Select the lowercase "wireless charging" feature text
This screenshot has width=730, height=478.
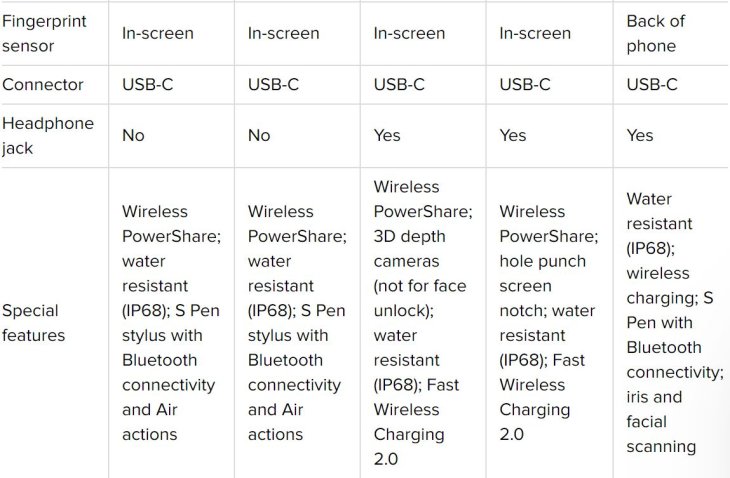coord(658,285)
